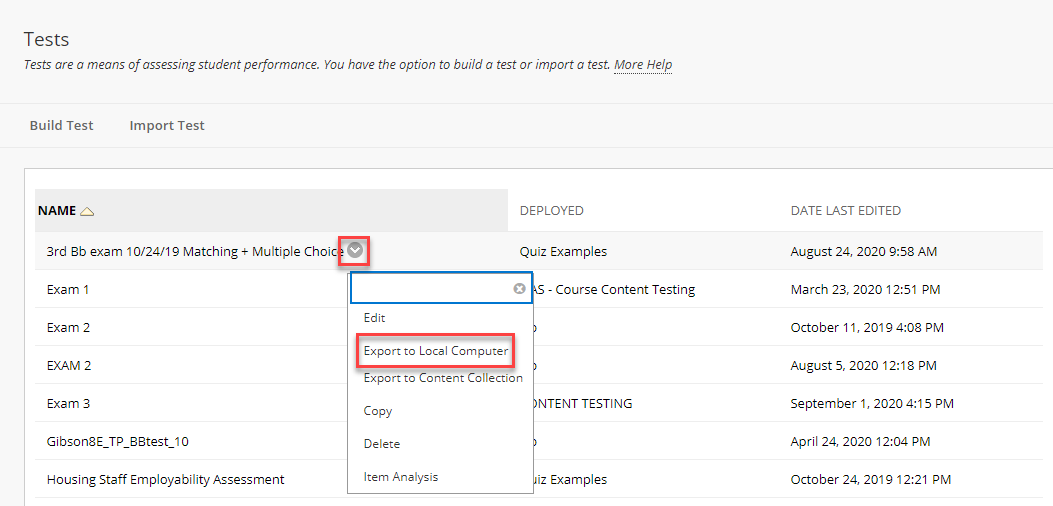This screenshot has width=1053, height=506.
Task: Open options chevron beside 3rd Bb exam
Action: [x=355, y=251]
